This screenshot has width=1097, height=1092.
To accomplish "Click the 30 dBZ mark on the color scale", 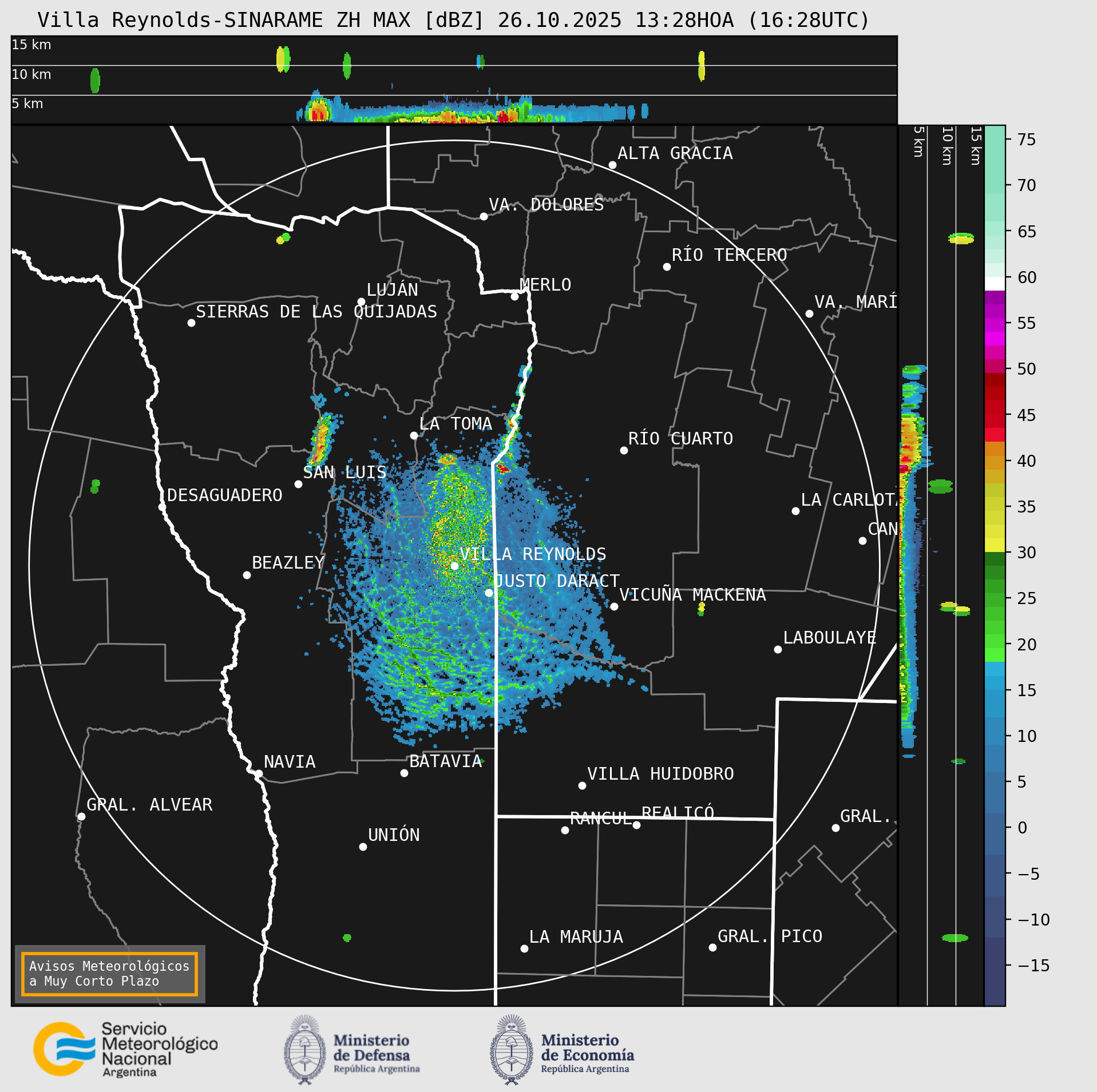I will (1027, 553).
